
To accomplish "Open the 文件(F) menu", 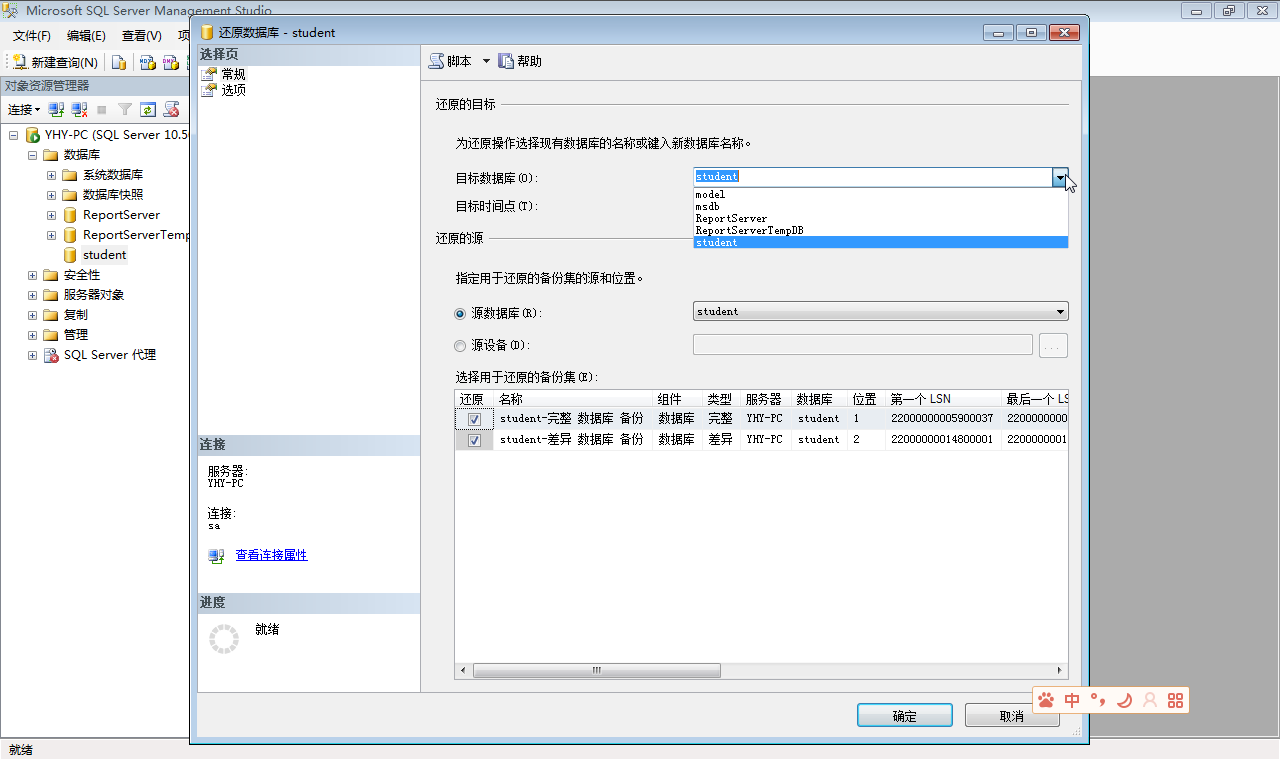I will 32,36.
